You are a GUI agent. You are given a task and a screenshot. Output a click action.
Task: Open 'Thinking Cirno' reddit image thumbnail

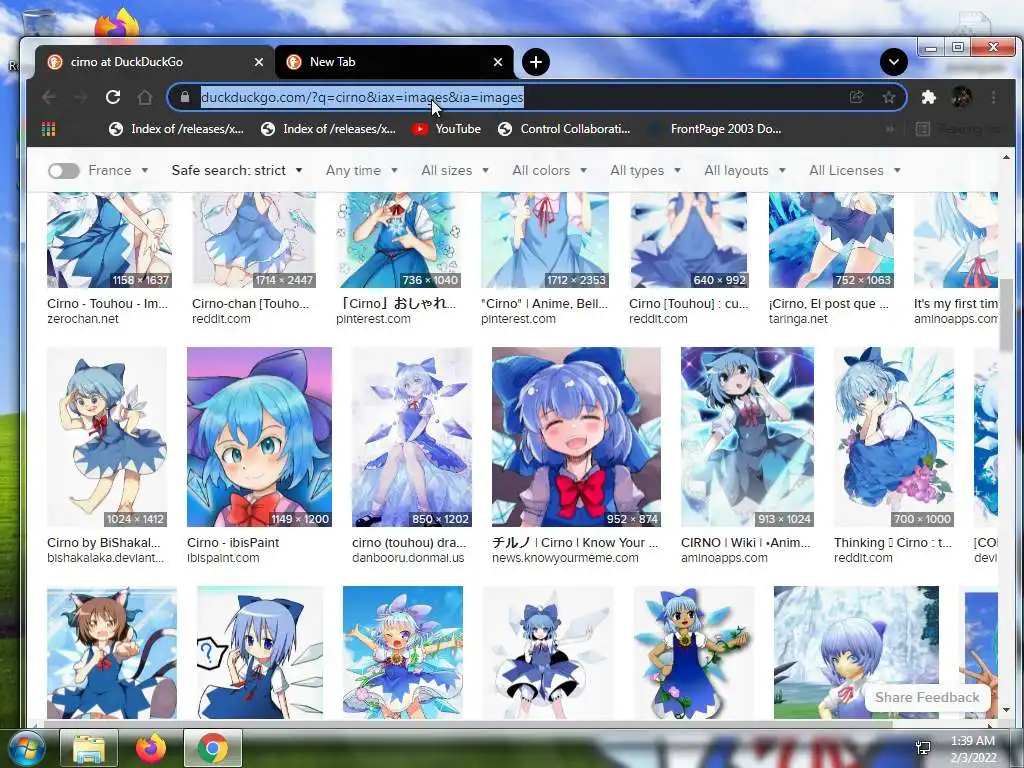point(894,437)
